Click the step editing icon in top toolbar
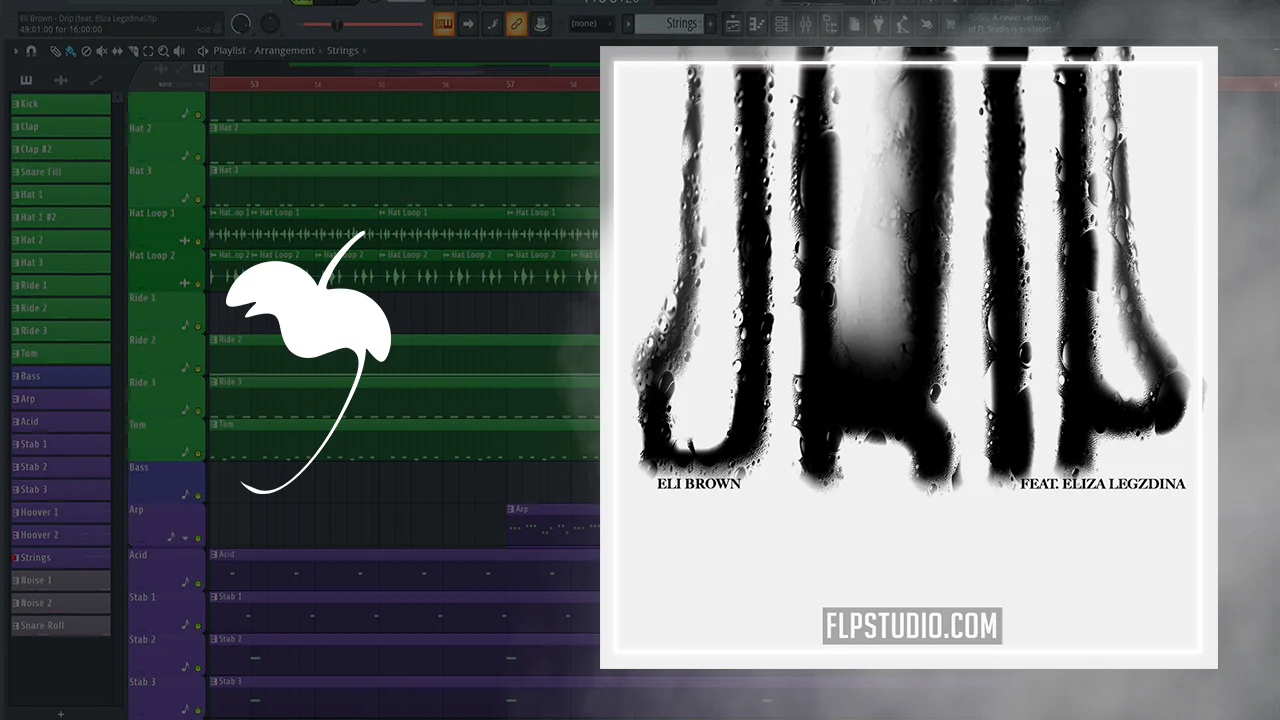 pos(492,24)
